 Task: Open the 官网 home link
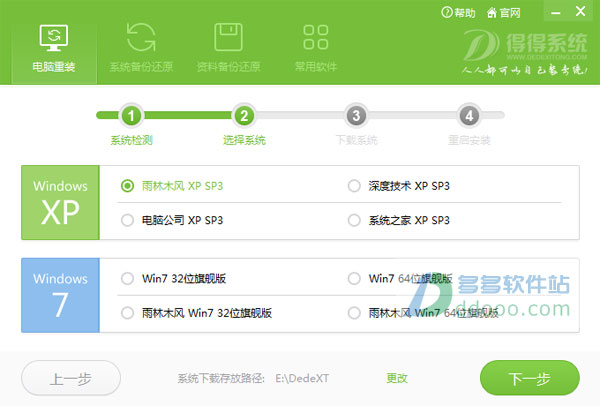pos(504,13)
